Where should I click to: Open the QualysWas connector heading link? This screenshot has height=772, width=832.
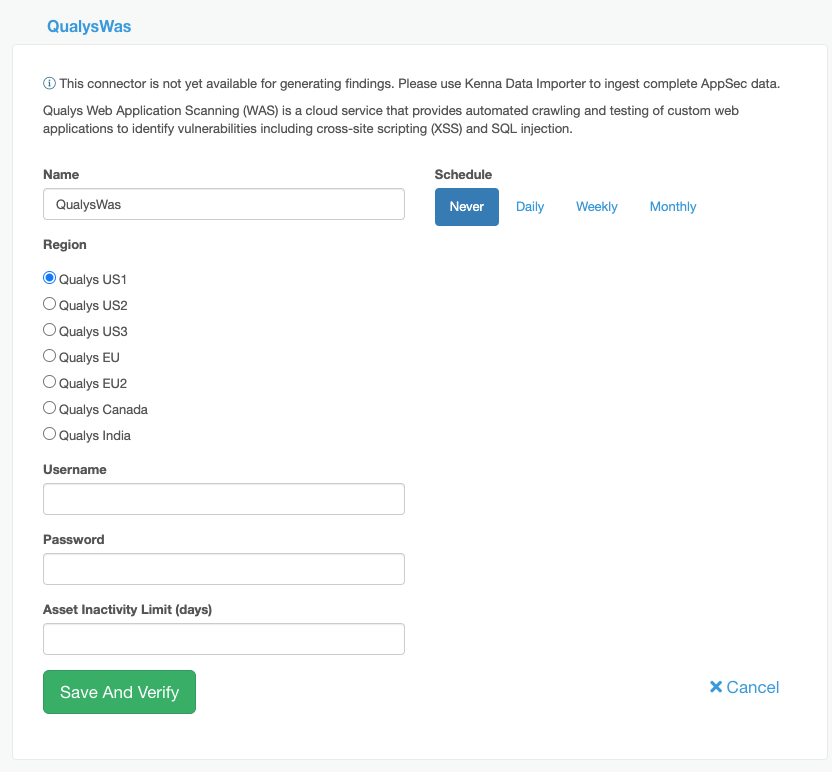(x=88, y=26)
